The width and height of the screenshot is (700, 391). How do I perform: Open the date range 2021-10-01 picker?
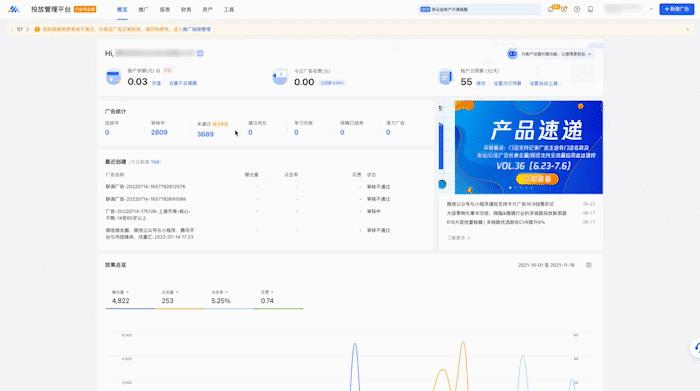pyautogui.click(x=546, y=265)
